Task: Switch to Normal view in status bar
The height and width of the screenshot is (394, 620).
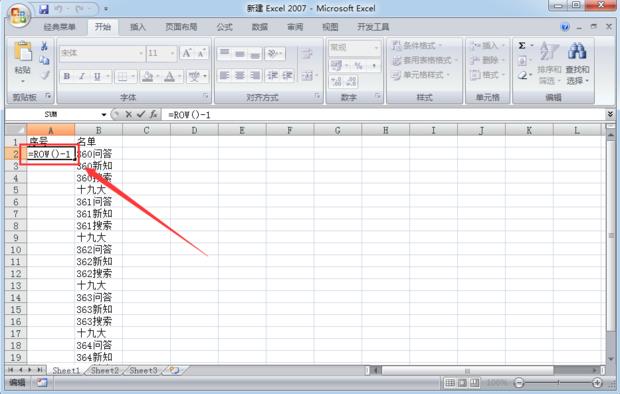Action: pyautogui.click(x=450, y=383)
